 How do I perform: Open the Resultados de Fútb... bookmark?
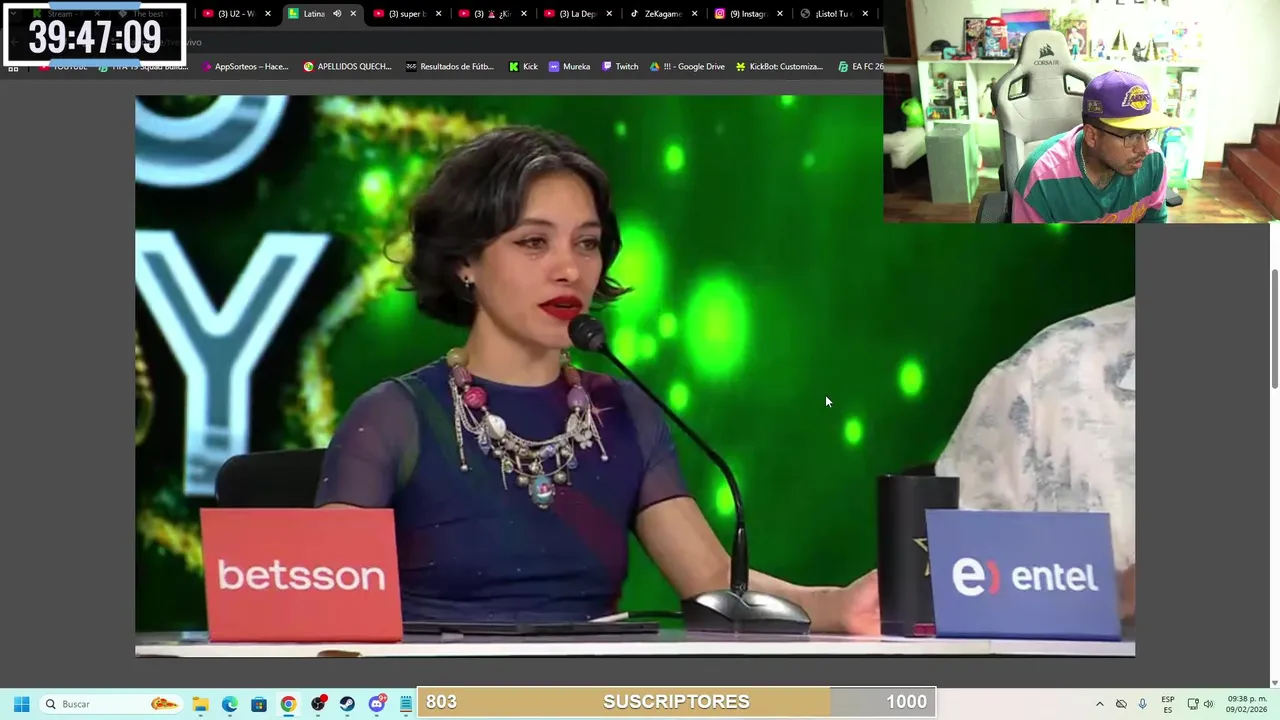450,67
